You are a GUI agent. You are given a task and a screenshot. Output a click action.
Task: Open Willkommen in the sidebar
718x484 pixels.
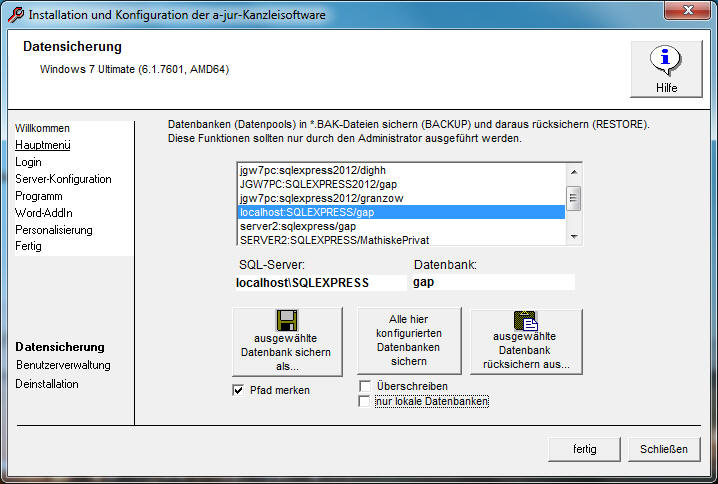coord(42,128)
